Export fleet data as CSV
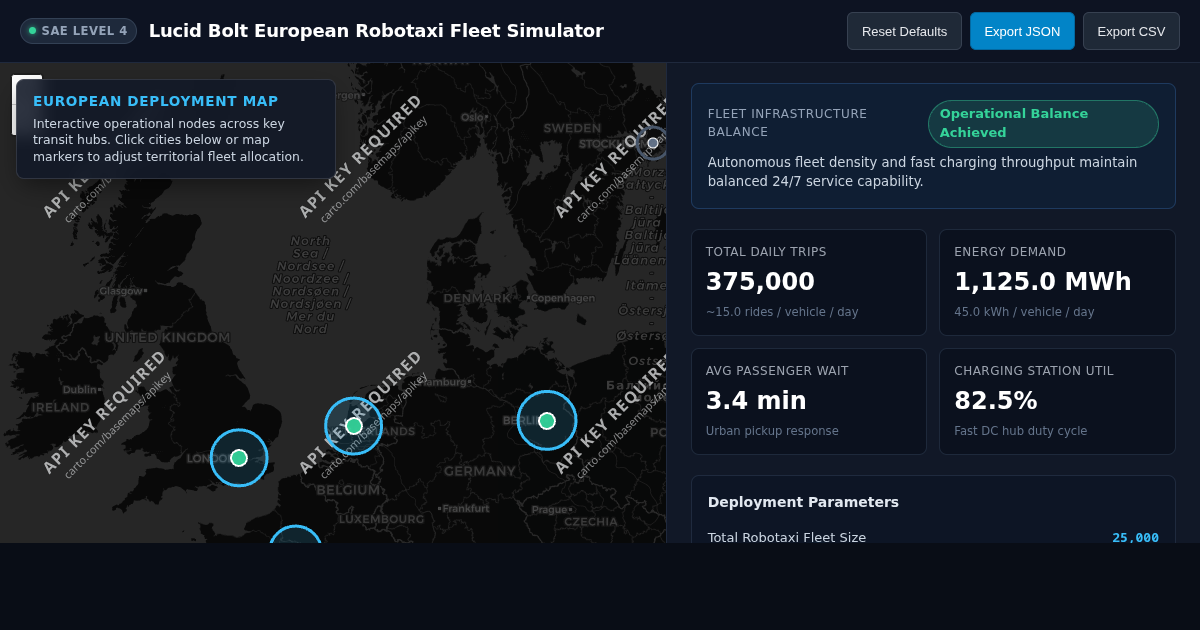This screenshot has width=1200, height=630. pos(1131,31)
